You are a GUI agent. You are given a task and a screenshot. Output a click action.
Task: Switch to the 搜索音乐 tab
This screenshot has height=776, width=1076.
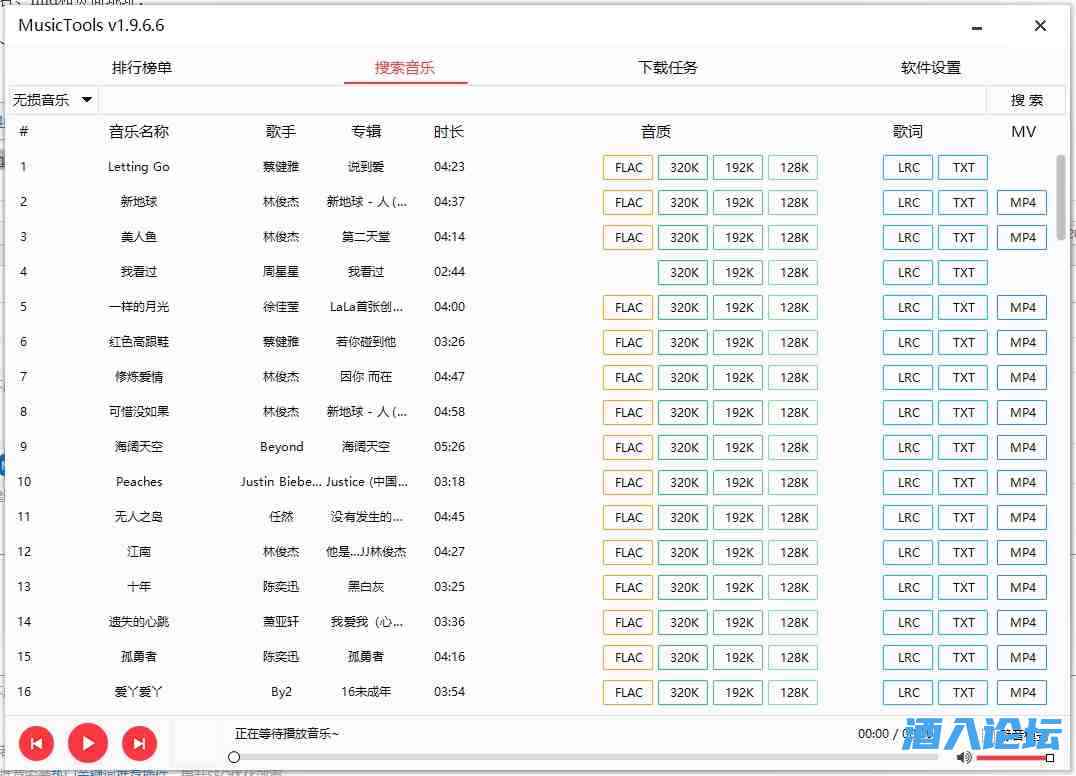click(405, 68)
